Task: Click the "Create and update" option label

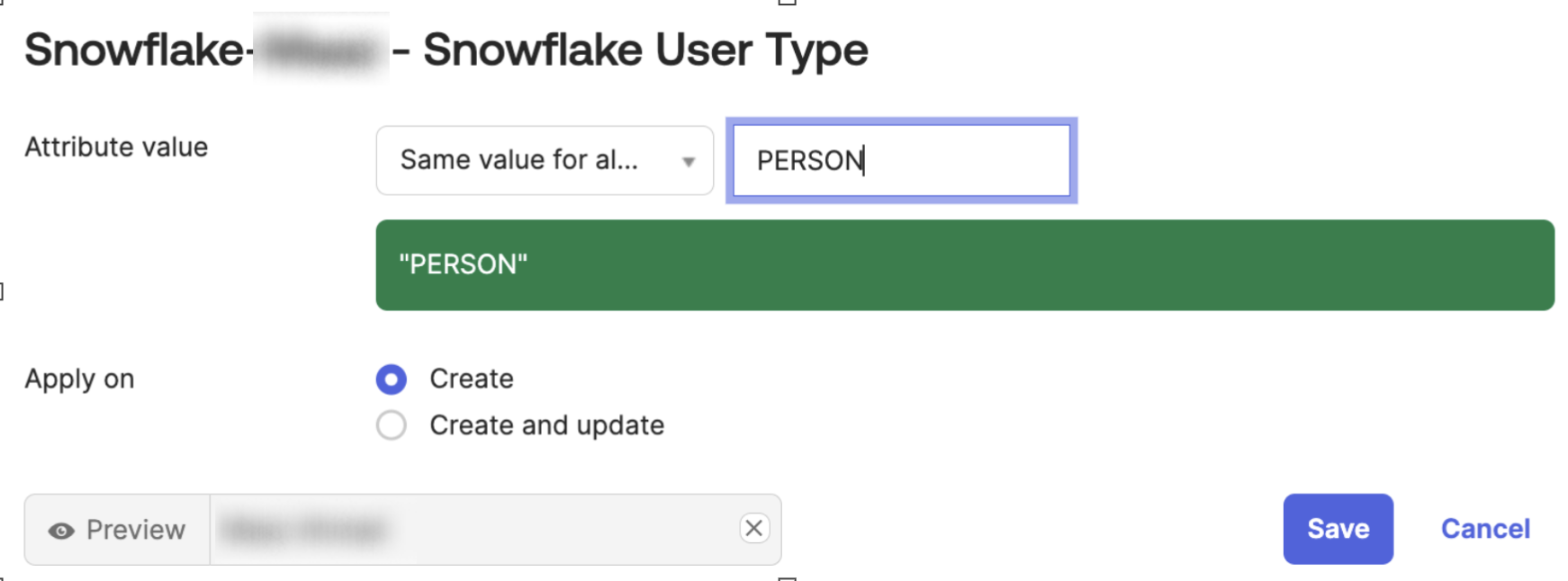Action: [x=546, y=425]
